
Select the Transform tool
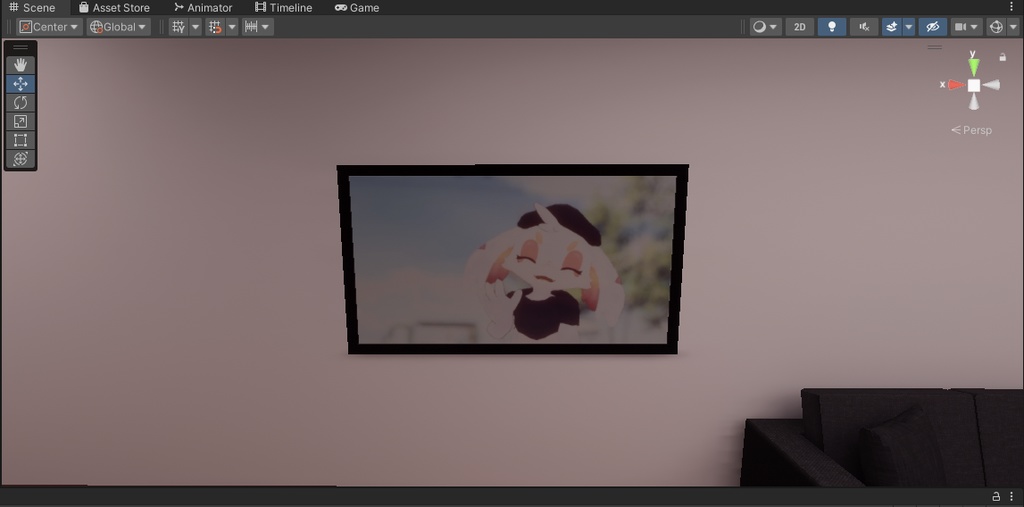(20, 159)
